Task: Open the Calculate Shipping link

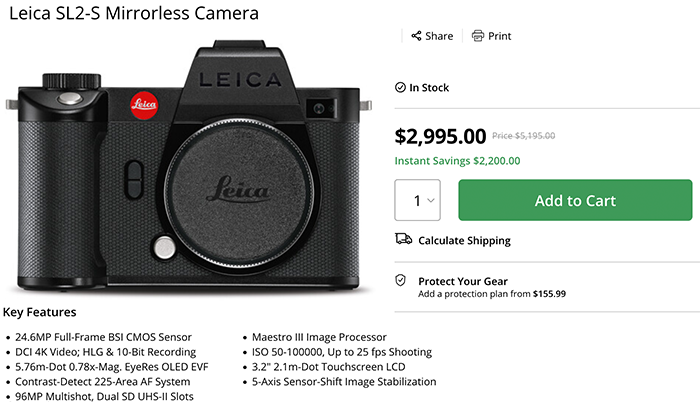Action: pos(464,241)
